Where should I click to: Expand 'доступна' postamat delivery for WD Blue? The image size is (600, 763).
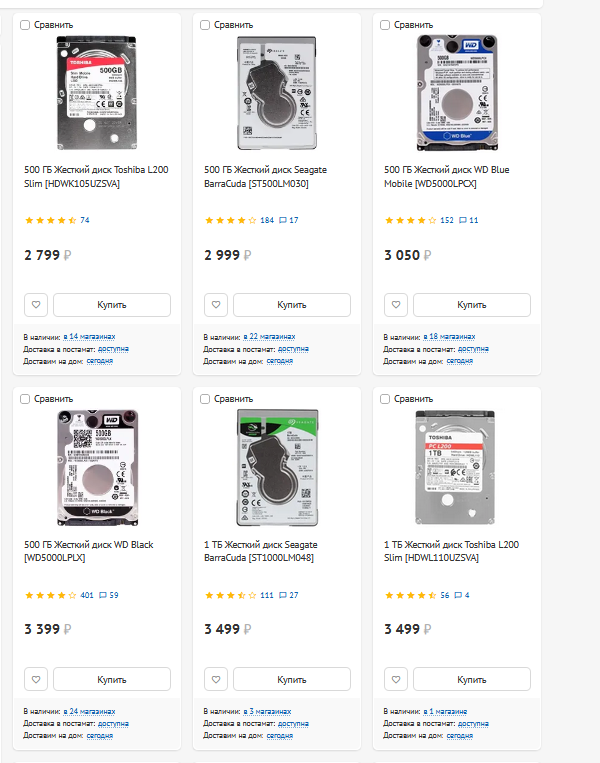point(473,349)
